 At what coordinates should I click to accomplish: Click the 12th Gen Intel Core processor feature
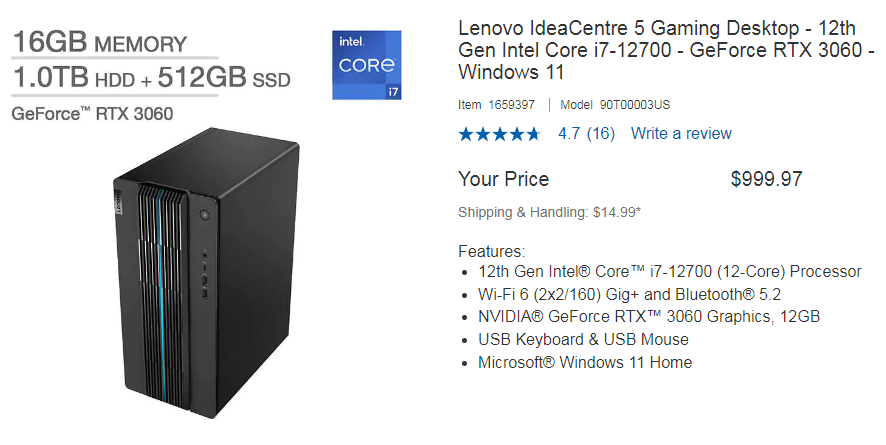pyautogui.click(x=670, y=272)
